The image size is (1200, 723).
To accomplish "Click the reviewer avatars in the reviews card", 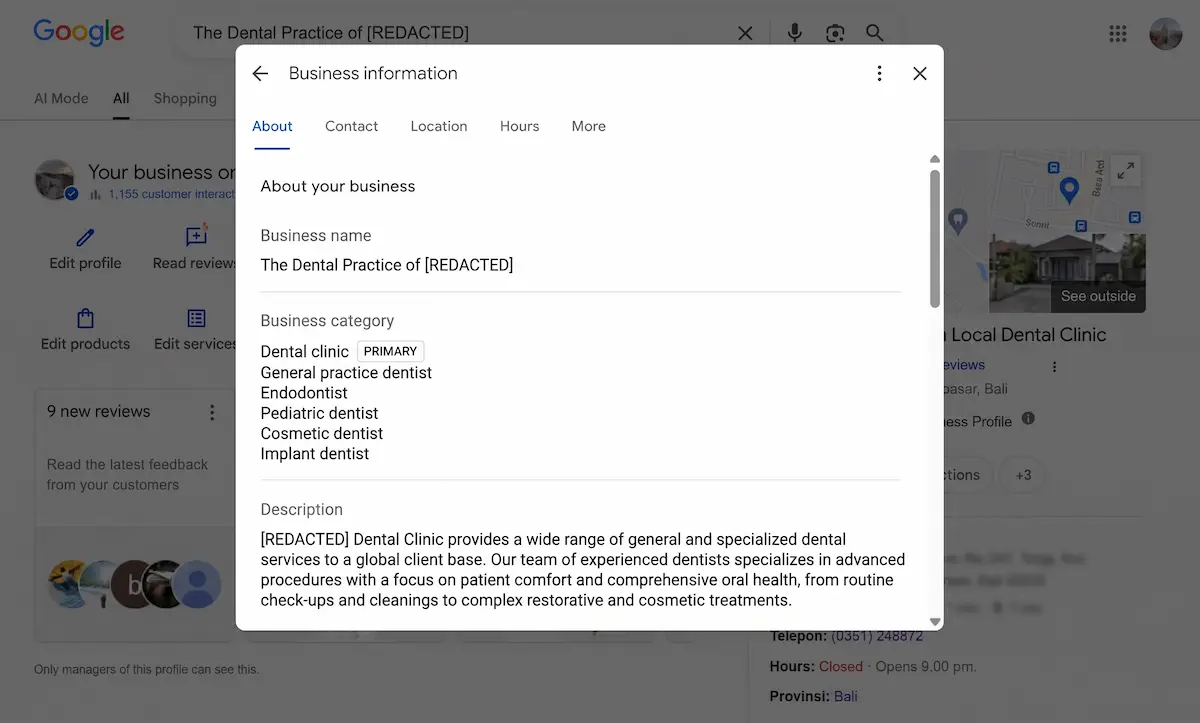I will [136, 584].
